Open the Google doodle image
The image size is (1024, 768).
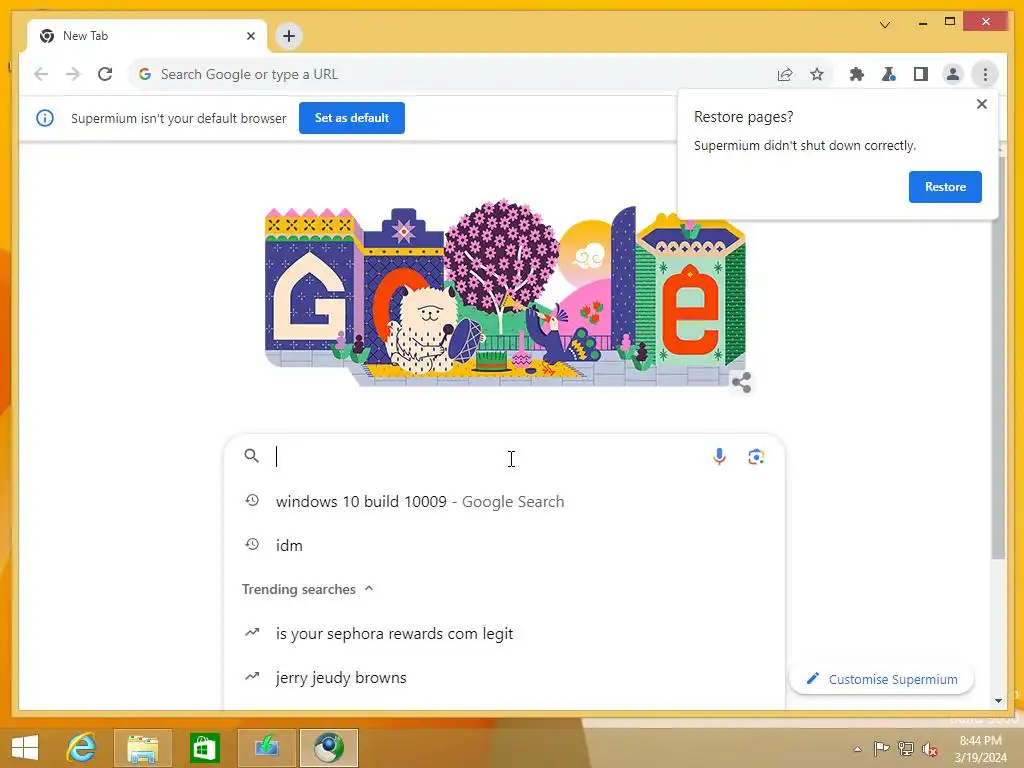tap(505, 293)
